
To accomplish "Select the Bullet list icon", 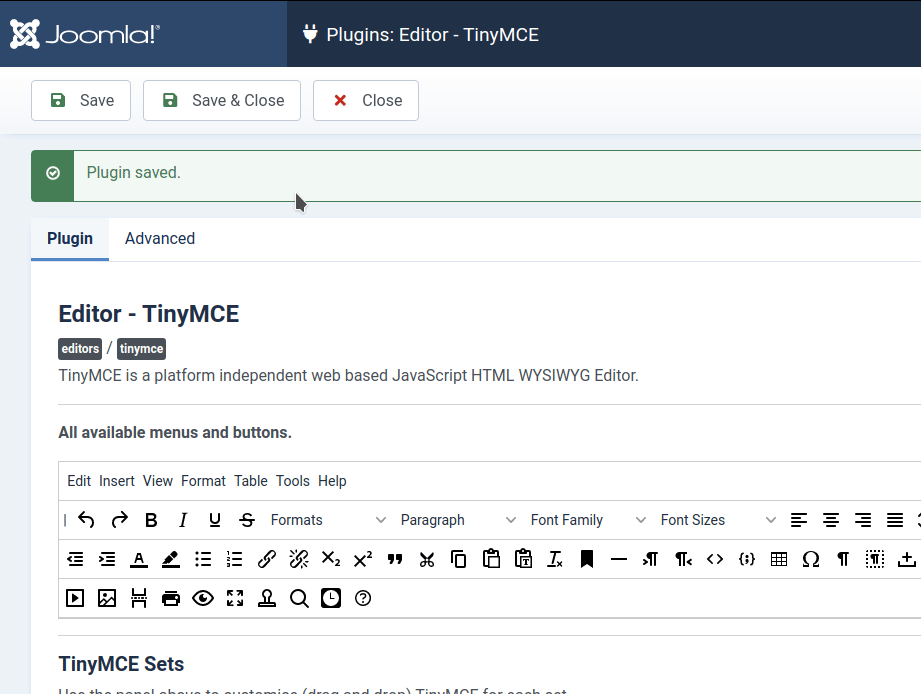I will point(203,560).
